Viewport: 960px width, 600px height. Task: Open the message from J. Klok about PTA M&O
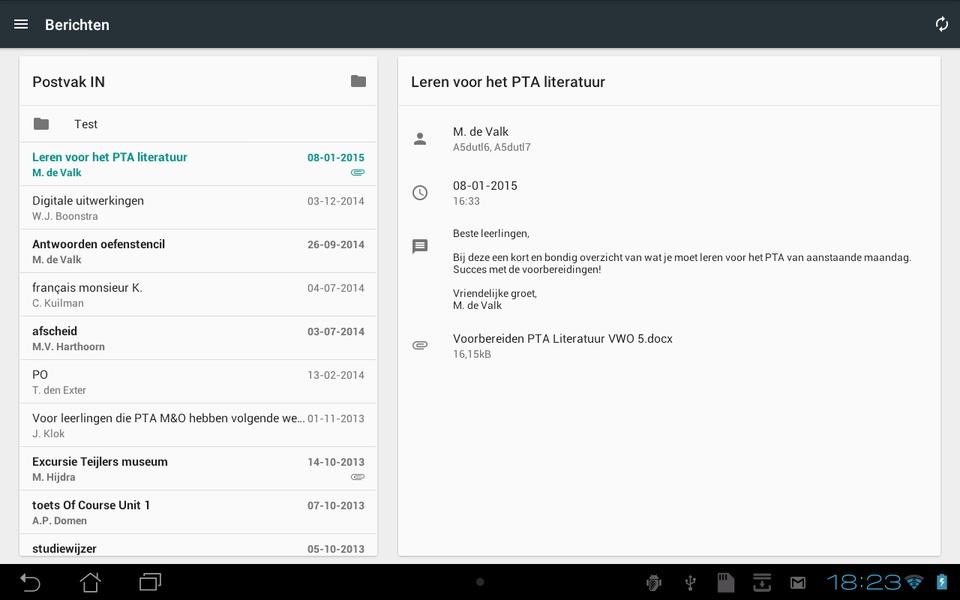point(198,425)
